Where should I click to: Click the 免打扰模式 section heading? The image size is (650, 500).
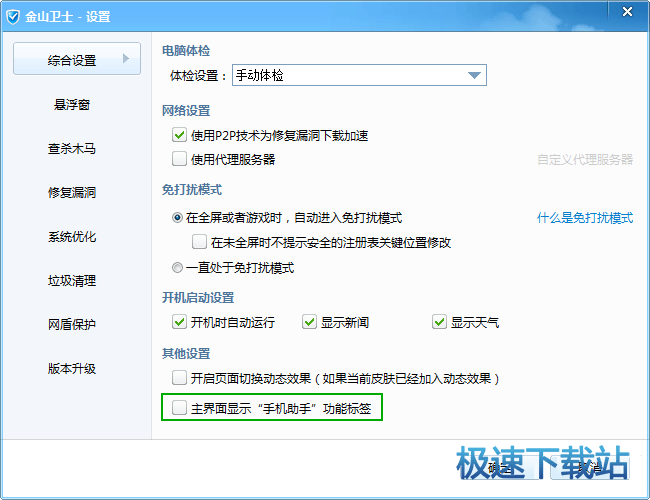[192, 189]
